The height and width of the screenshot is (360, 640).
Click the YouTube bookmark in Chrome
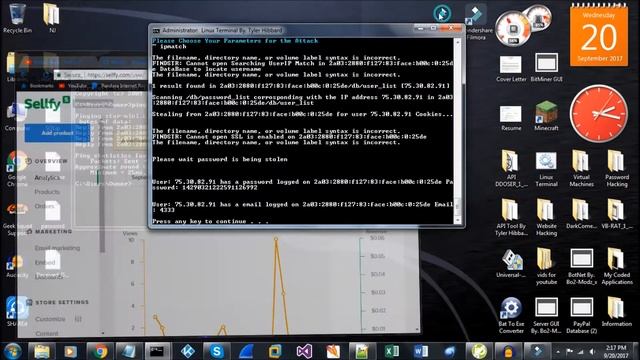click(73, 86)
